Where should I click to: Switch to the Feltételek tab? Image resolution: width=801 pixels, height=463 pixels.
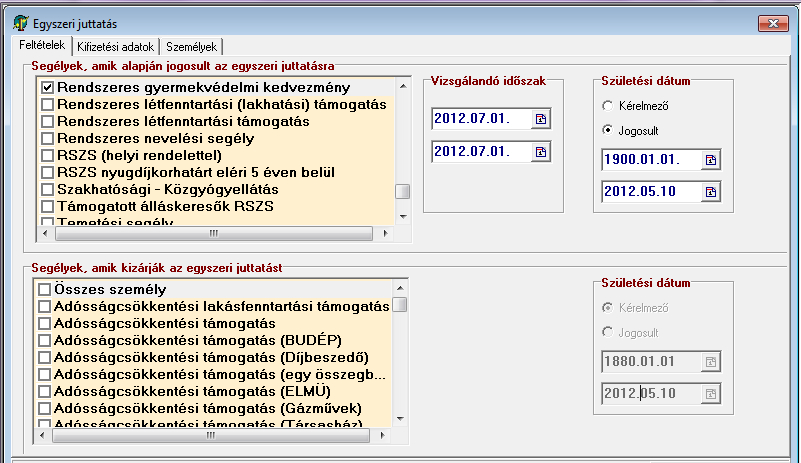coord(42,45)
